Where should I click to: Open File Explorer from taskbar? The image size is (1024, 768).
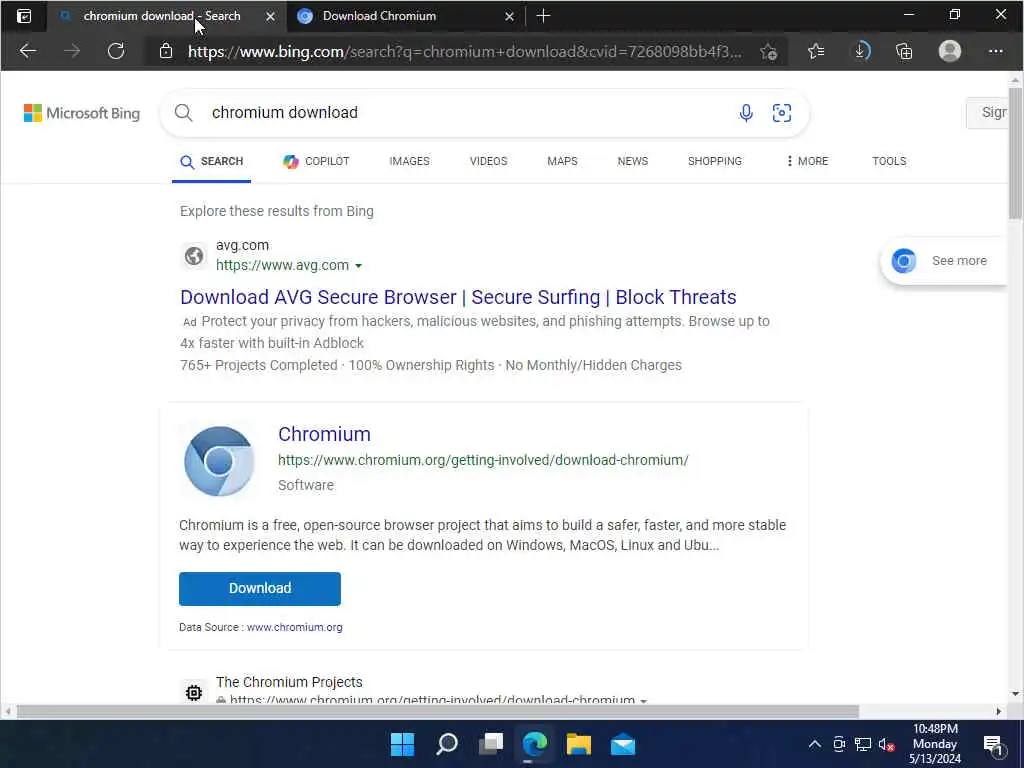[x=579, y=744]
